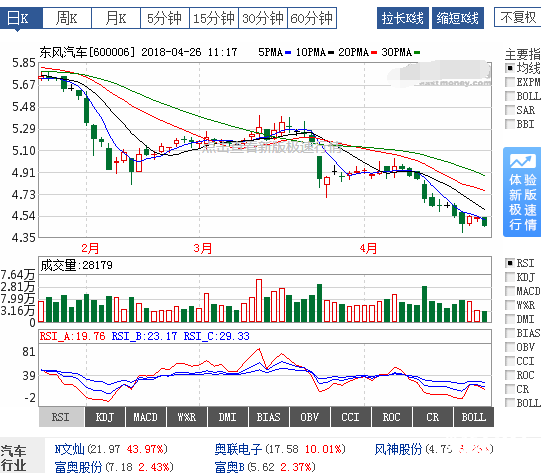Open the N文灿 stock link
The width and height of the screenshot is (541, 473).
click(69, 449)
